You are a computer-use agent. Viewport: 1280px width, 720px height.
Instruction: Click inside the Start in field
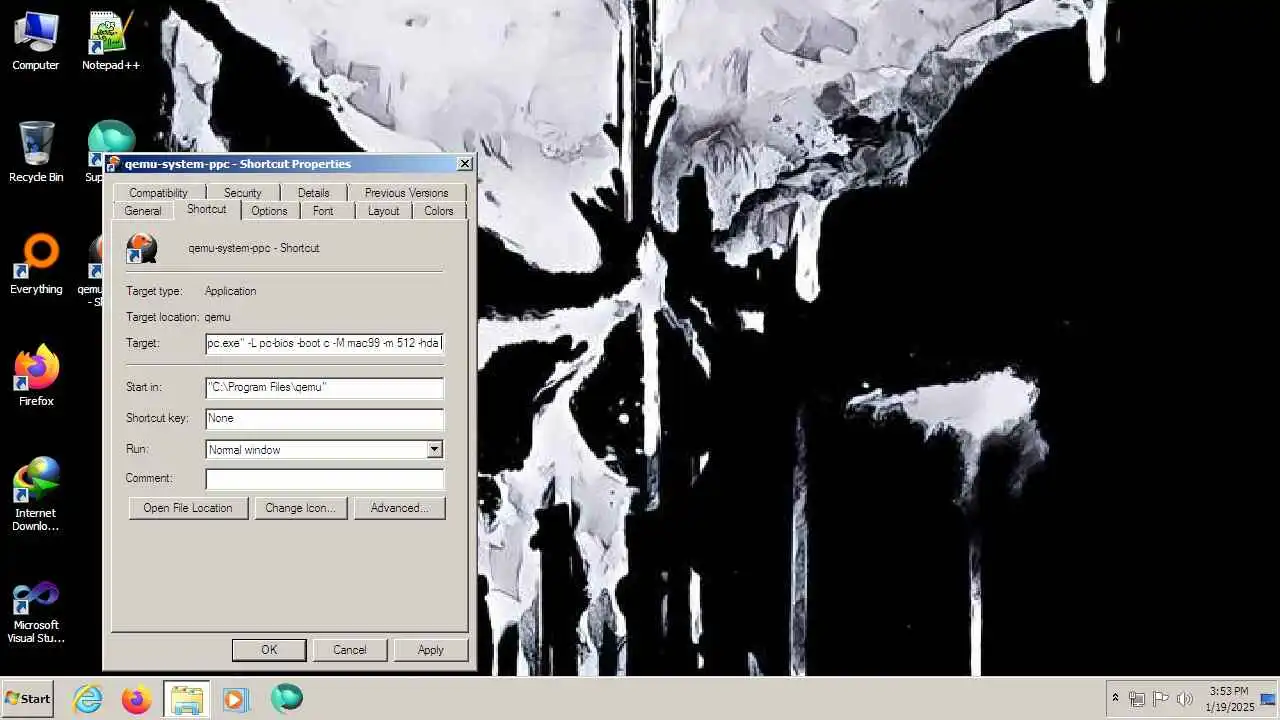pyautogui.click(x=324, y=387)
